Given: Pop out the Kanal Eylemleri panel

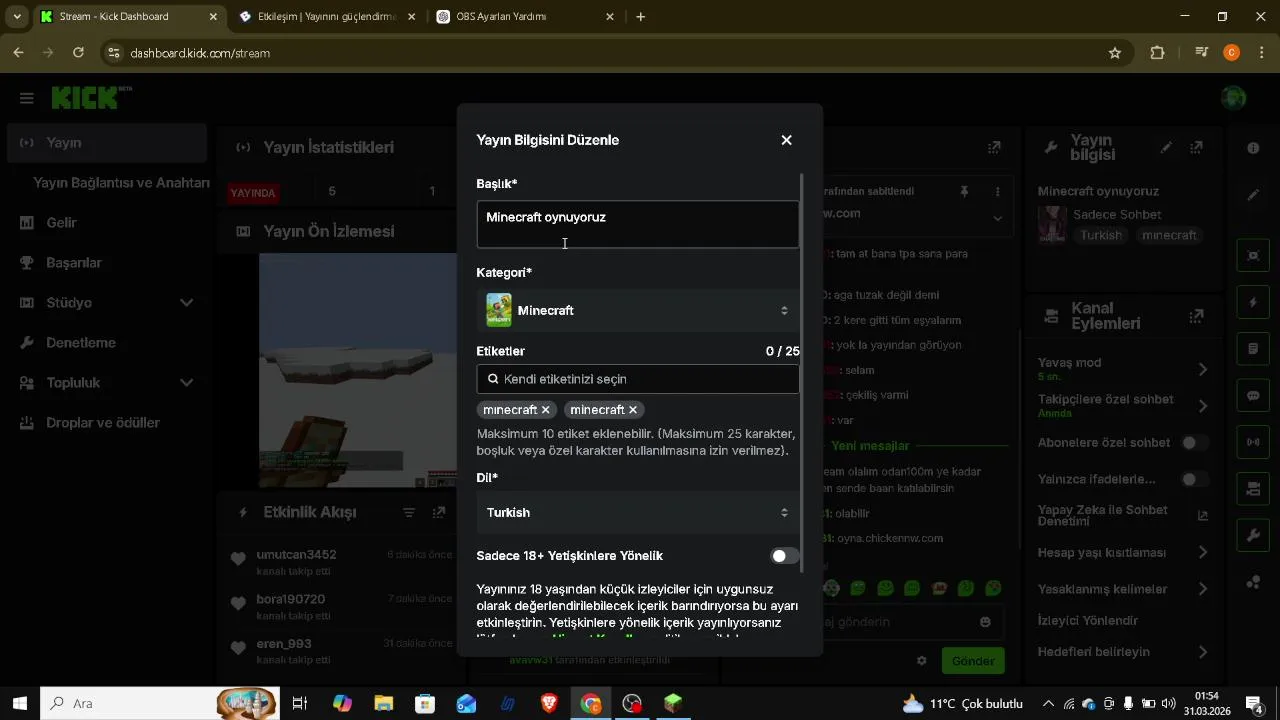Looking at the screenshot, I should pos(1196,316).
